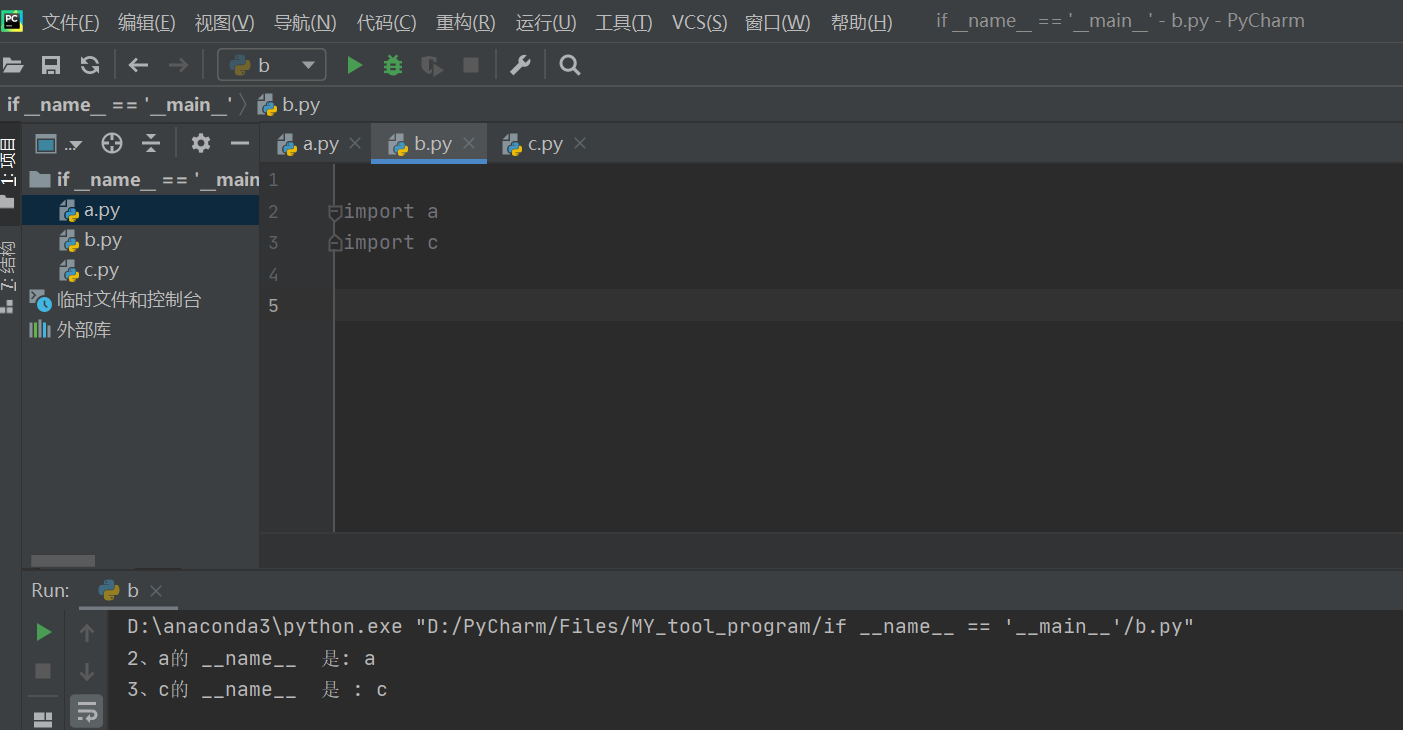Save all files with the save icon
This screenshot has height=730, width=1403.
click(x=51, y=64)
